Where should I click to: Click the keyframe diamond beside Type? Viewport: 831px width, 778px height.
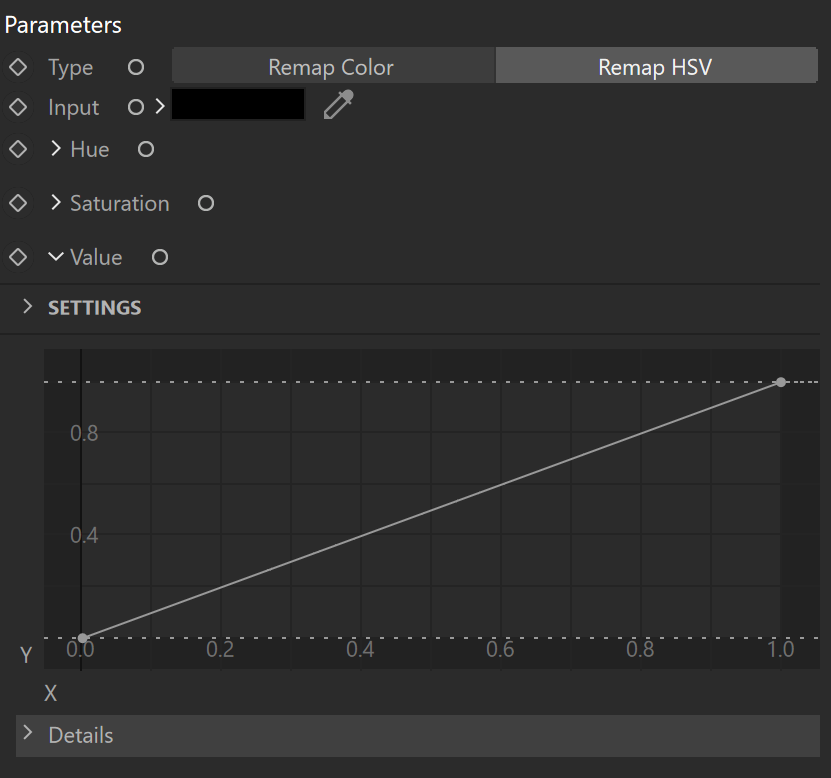click(18, 67)
